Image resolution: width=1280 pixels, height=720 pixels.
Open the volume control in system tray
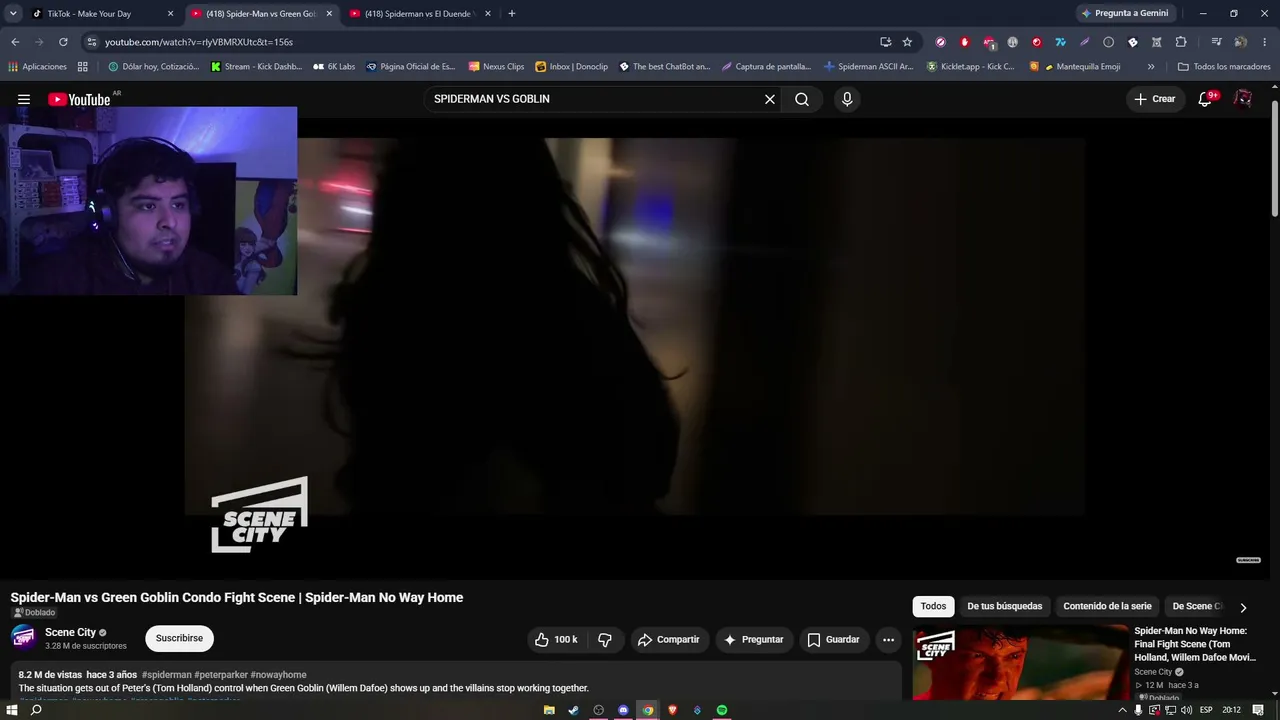pos(1186,710)
